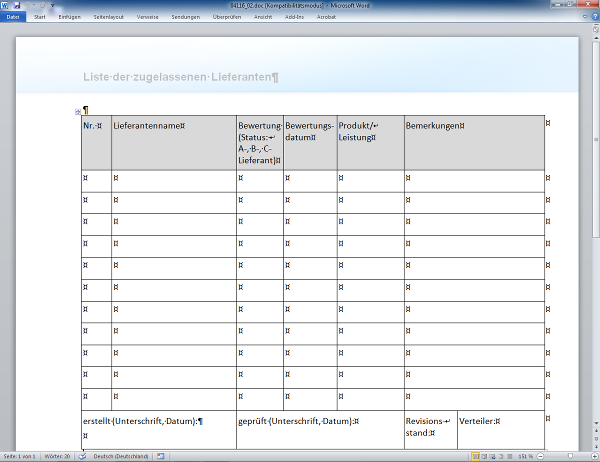Click the word count Wörter: 20 indicator
The image size is (600, 462).
56,456
